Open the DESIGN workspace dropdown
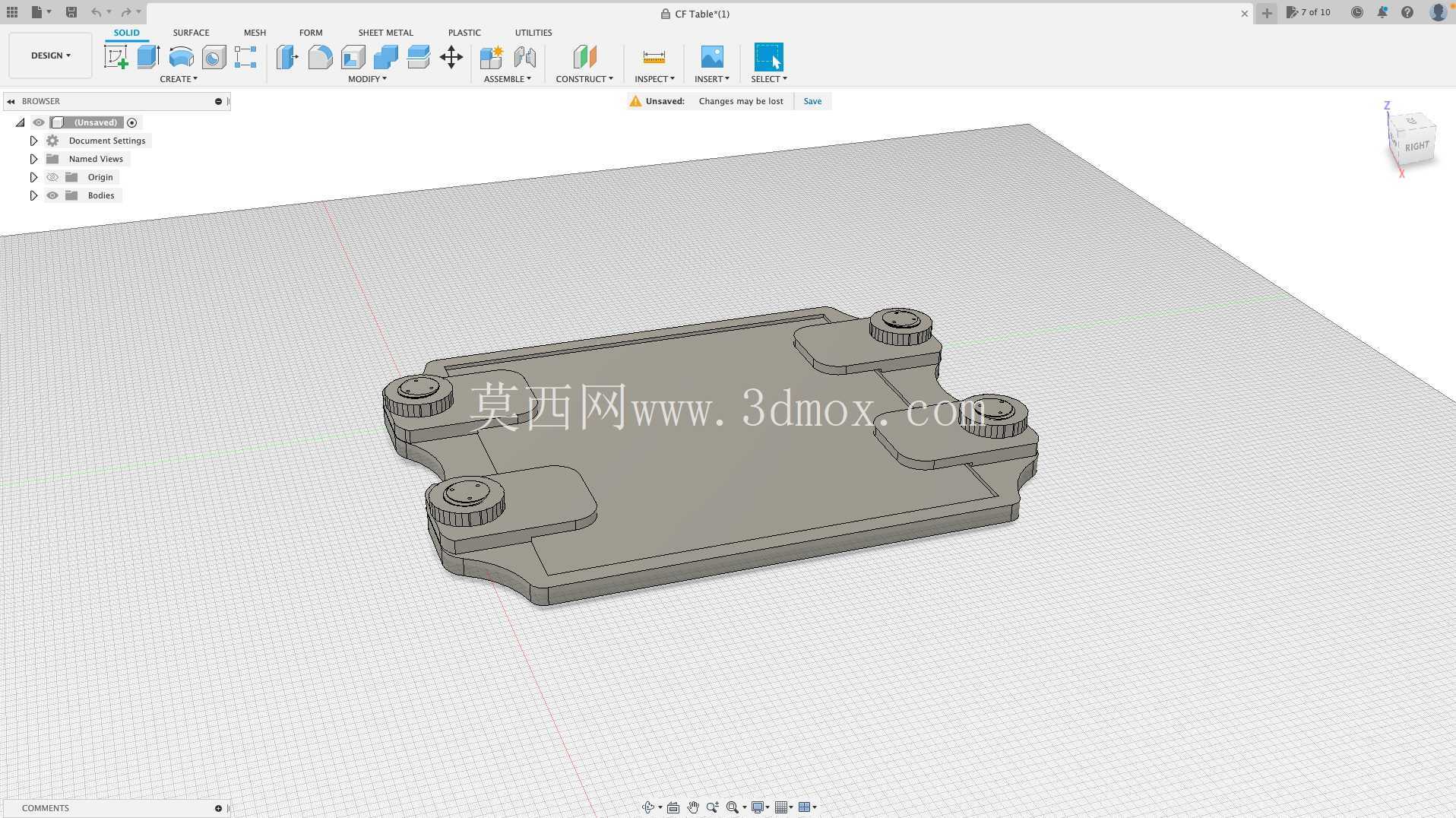Screen dimensions: 1456x818 click(x=51, y=55)
